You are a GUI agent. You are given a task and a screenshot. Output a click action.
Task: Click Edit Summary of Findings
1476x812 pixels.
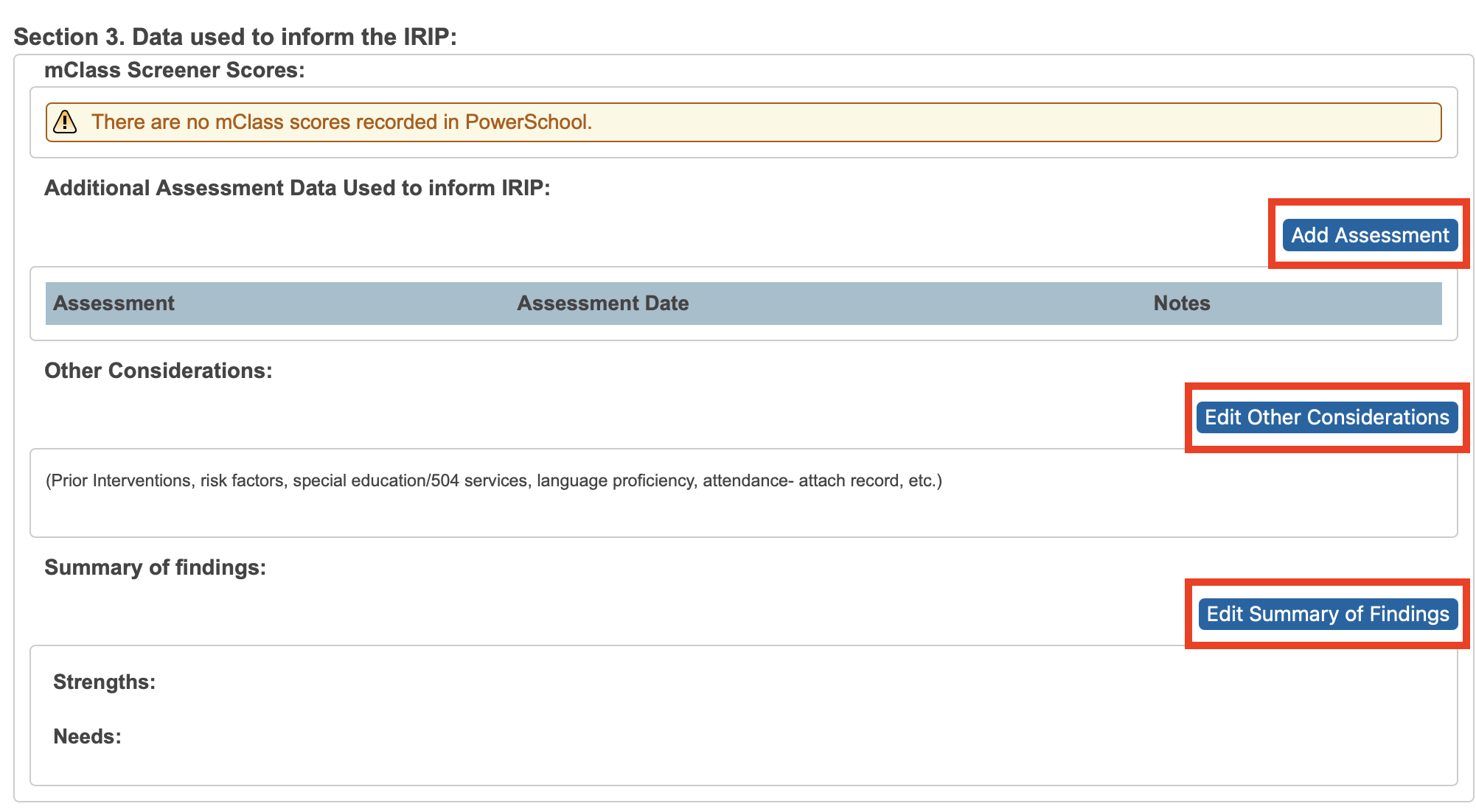coord(1327,614)
